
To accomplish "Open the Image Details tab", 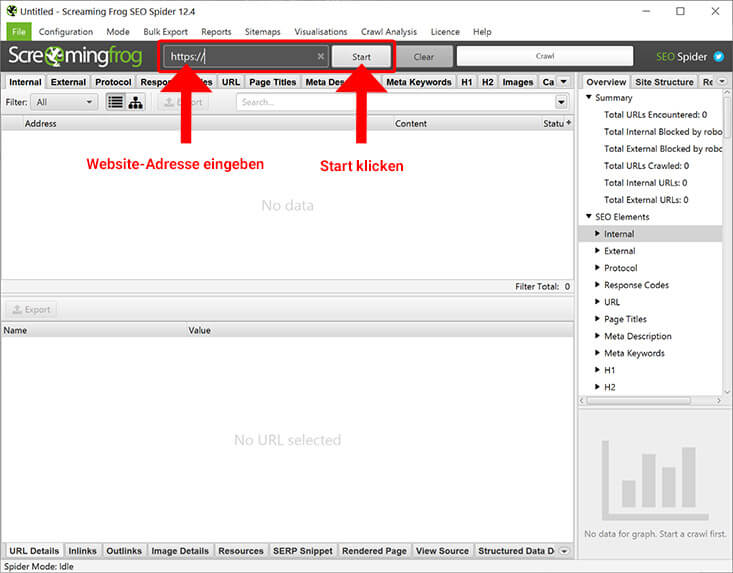I will pos(180,551).
